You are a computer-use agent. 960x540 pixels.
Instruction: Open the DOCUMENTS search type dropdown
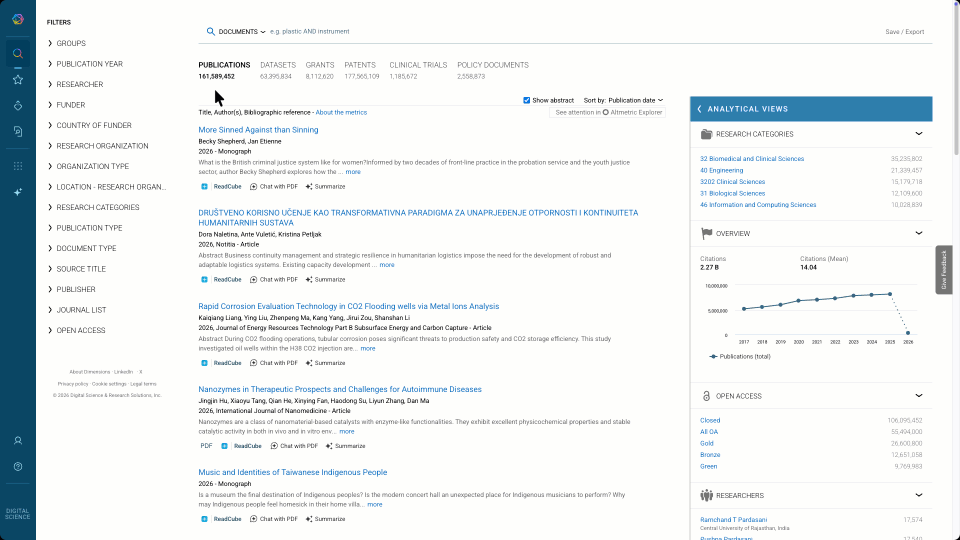242,32
